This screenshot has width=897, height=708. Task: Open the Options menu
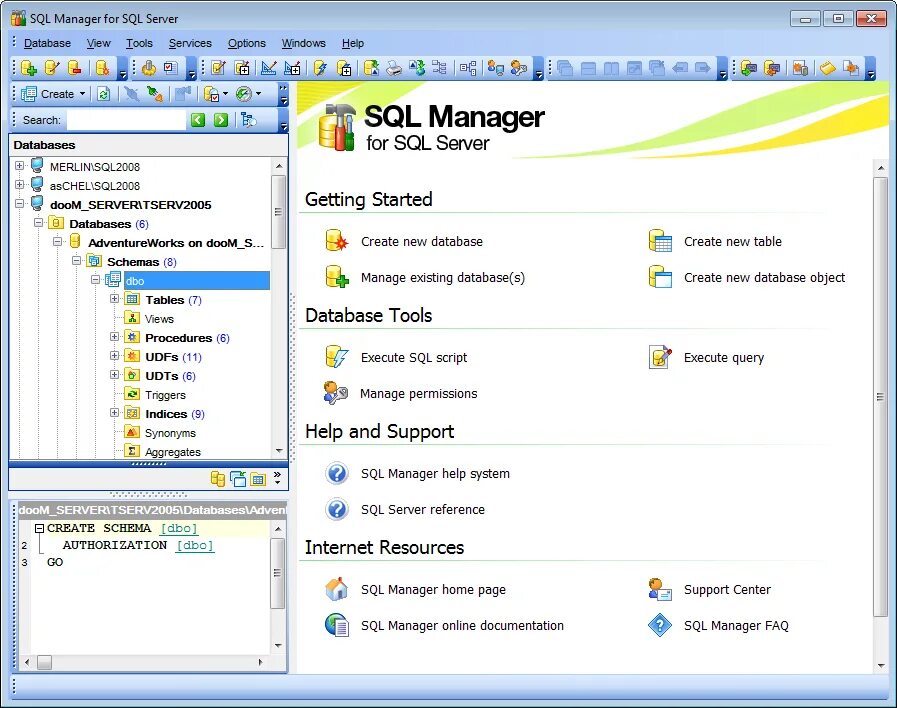247,43
